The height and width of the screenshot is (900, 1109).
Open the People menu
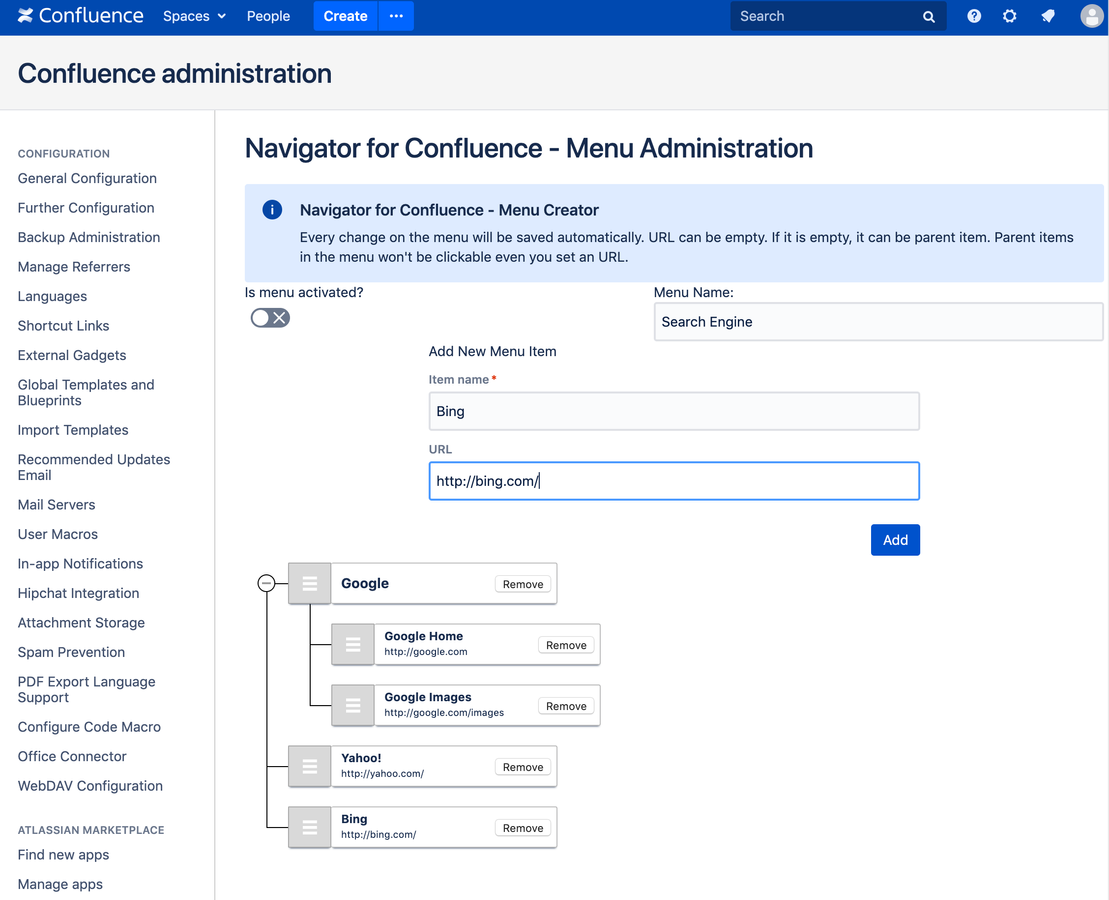pos(268,16)
